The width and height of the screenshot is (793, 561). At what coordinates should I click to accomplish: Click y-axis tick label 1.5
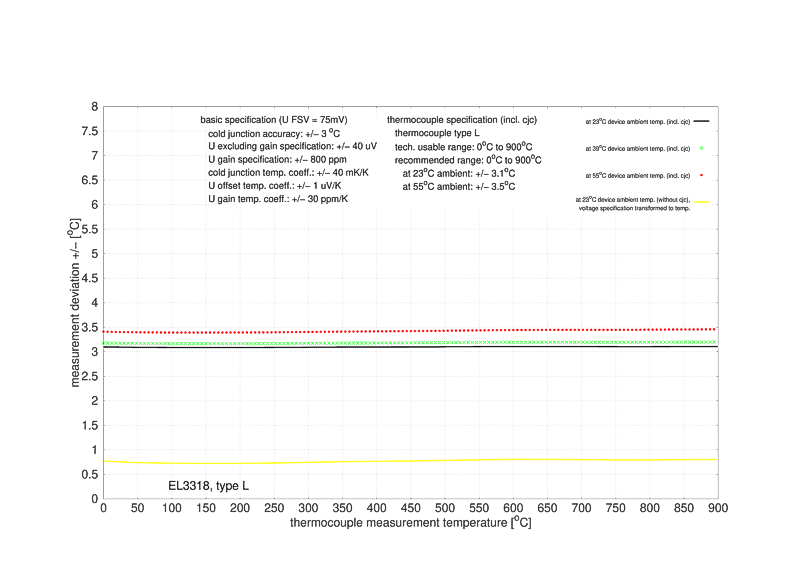point(90,425)
